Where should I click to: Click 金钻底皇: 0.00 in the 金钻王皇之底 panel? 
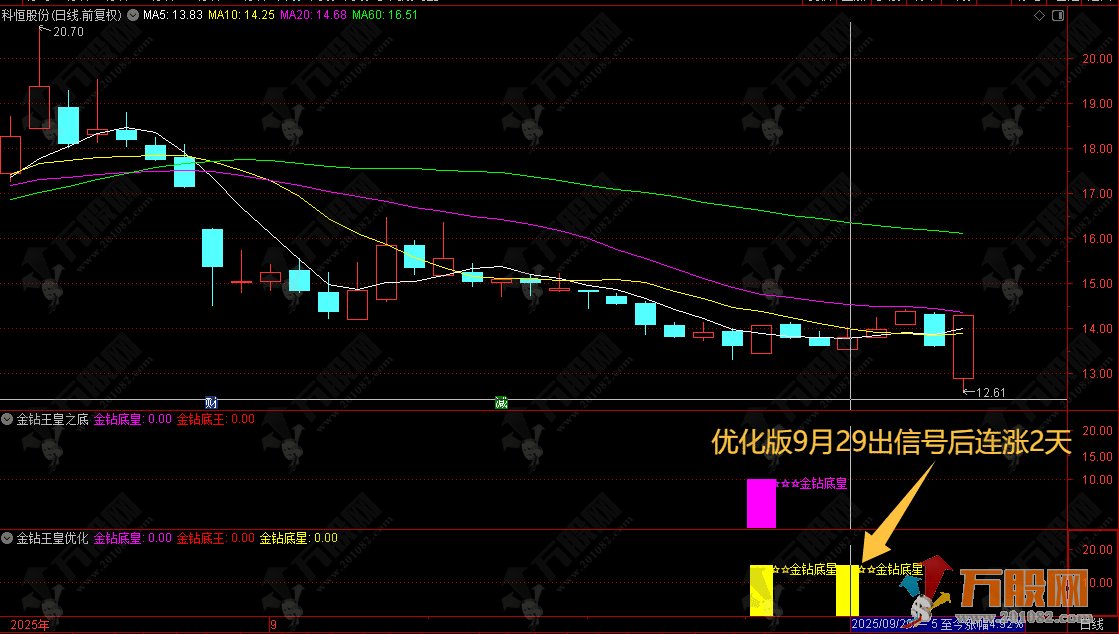click(133, 419)
